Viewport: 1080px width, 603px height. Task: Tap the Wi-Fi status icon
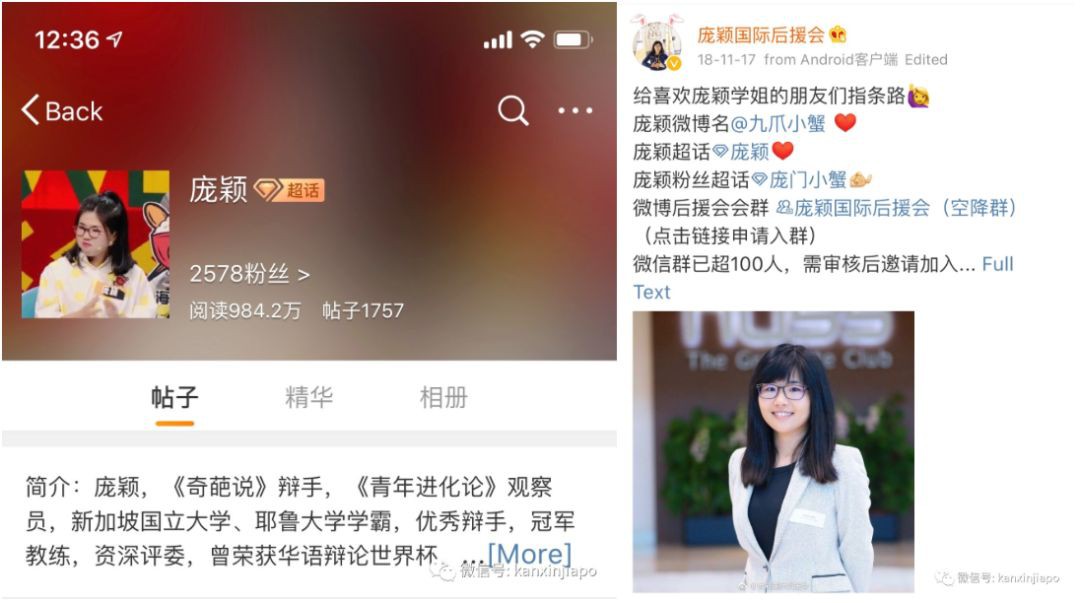532,39
